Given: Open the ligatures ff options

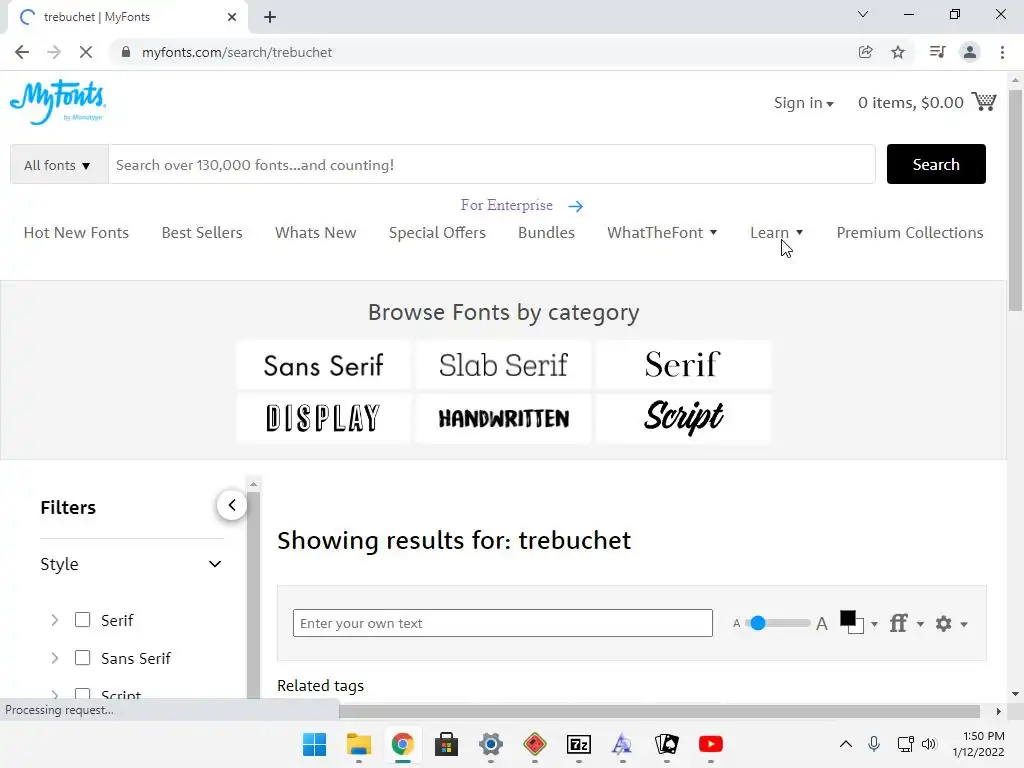Looking at the screenshot, I should pos(899,623).
